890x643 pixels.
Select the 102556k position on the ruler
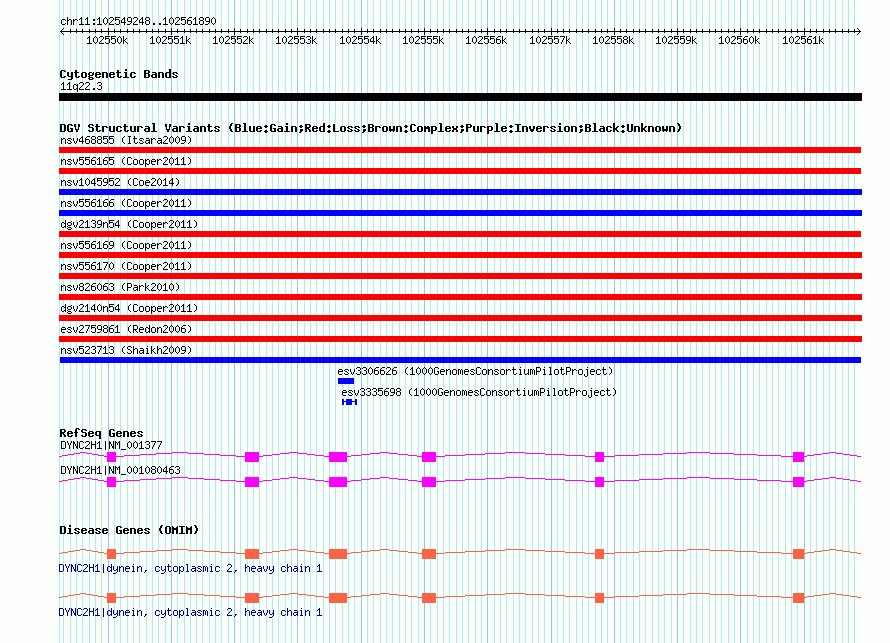(x=486, y=40)
